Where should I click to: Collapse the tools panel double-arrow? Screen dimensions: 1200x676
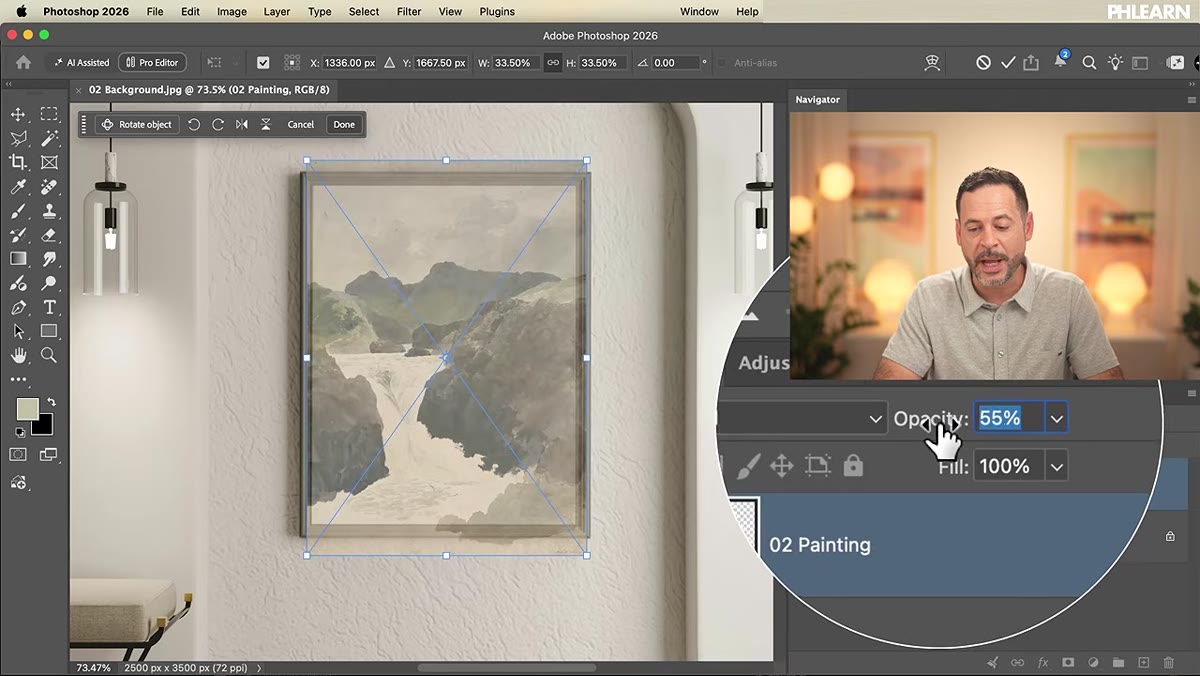click(9, 85)
